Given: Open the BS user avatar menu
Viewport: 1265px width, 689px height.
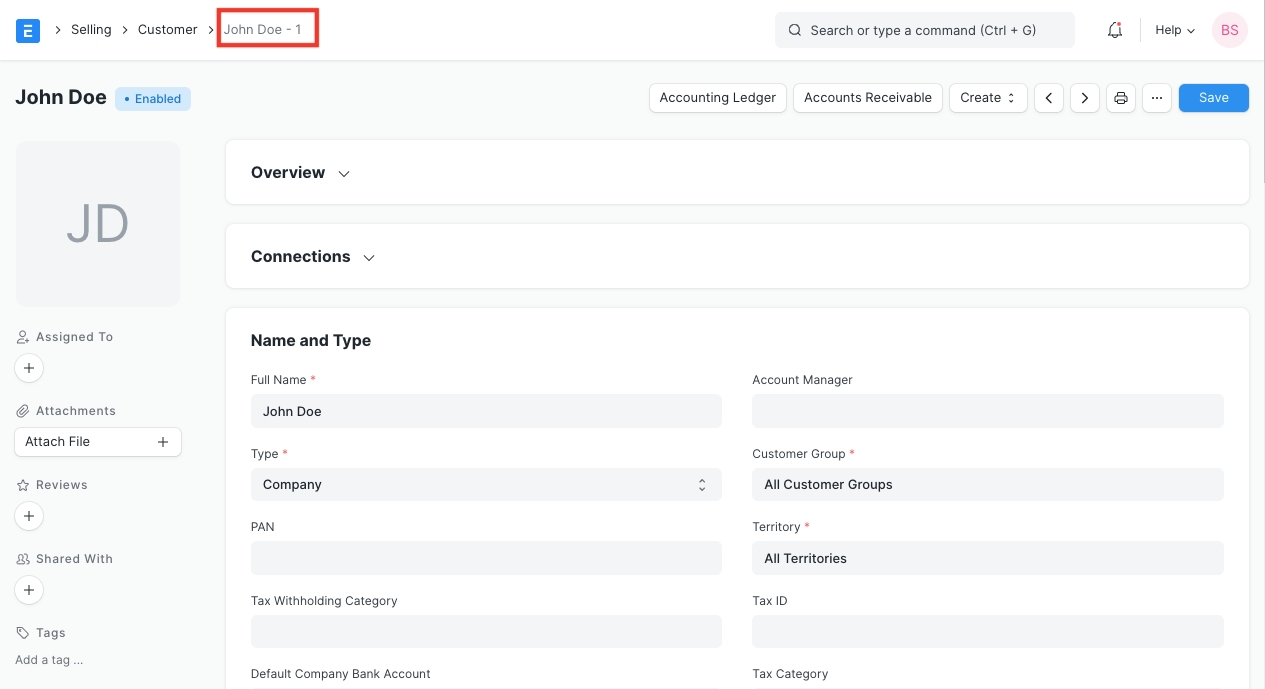Looking at the screenshot, I should [1229, 30].
